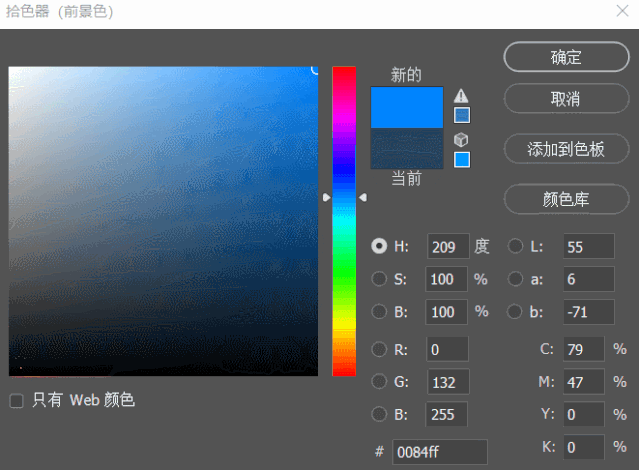This screenshot has width=639, height=470.
Task: Click the M value field showing 47
Action: pos(584,382)
